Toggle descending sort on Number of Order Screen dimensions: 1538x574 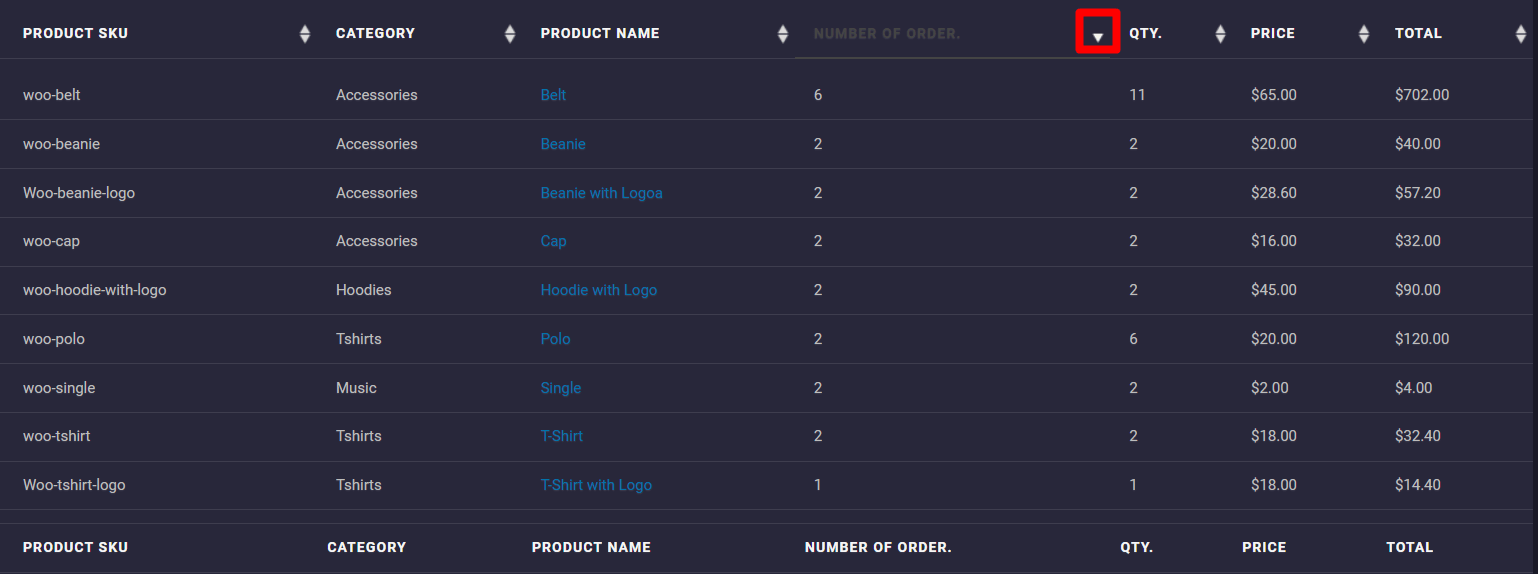[x=1098, y=33]
